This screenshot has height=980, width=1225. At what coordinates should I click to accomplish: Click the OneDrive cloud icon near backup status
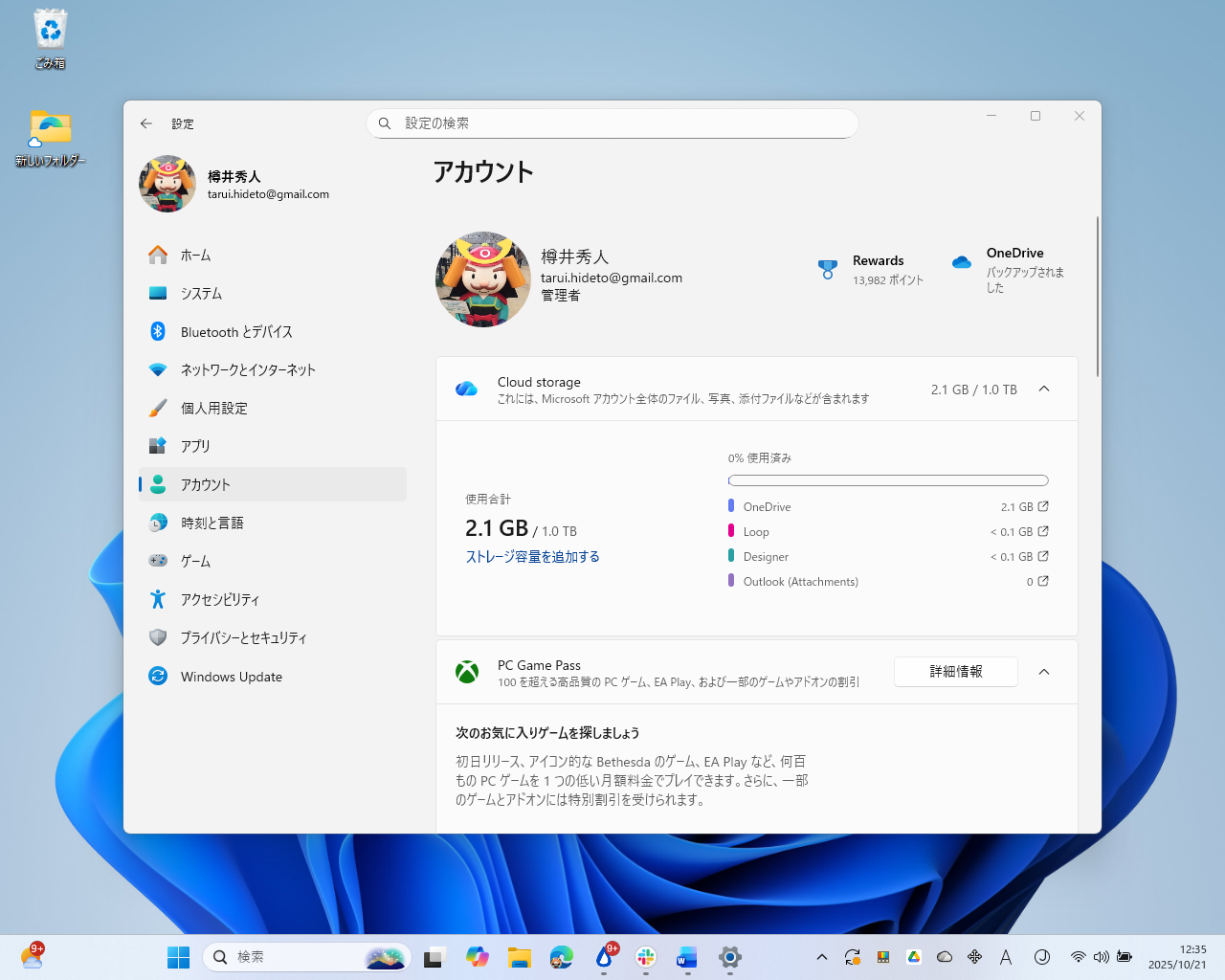pyautogui.click(x=961, y=260)
